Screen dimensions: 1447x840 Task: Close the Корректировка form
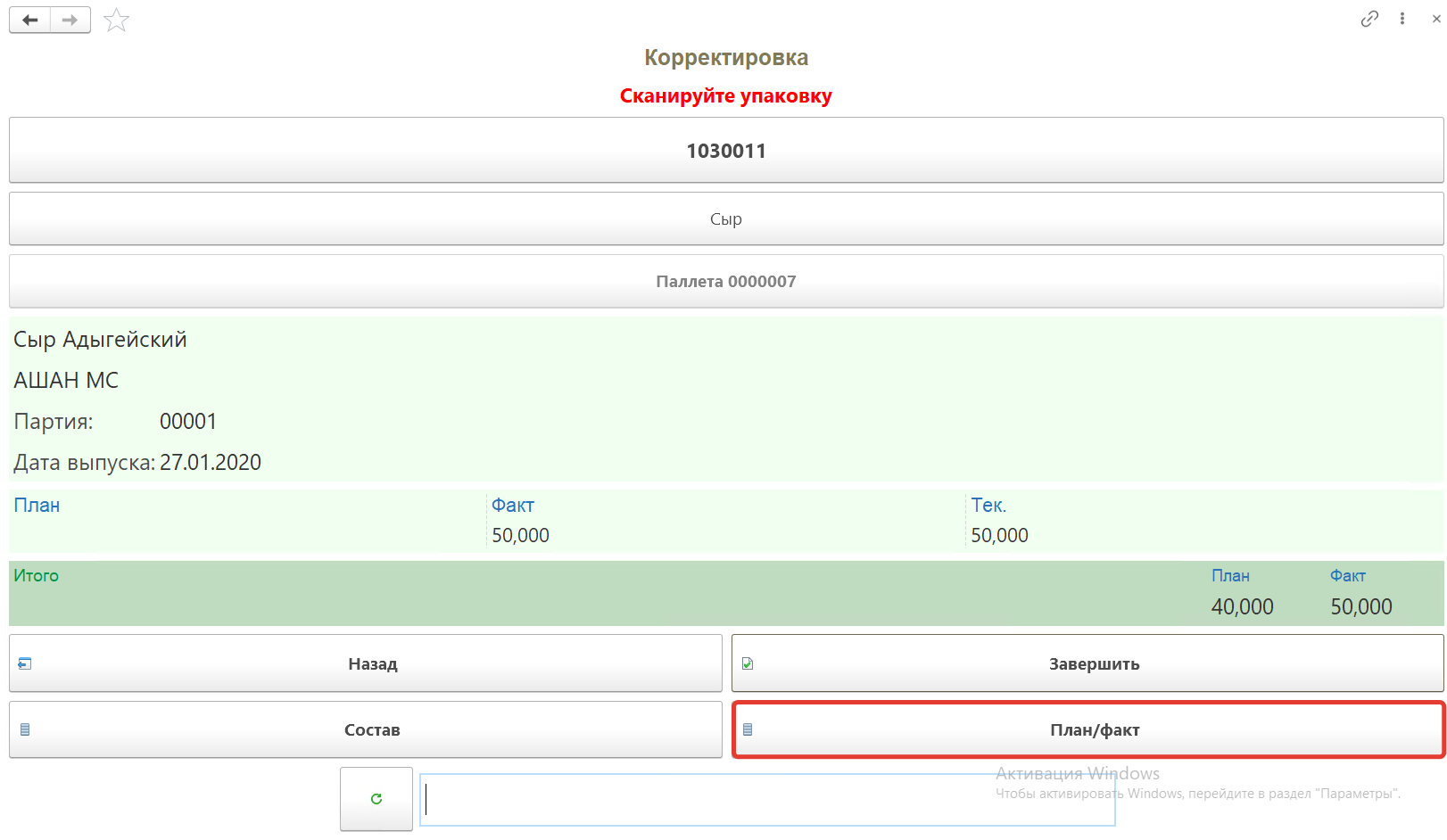tap(1436, 19)
